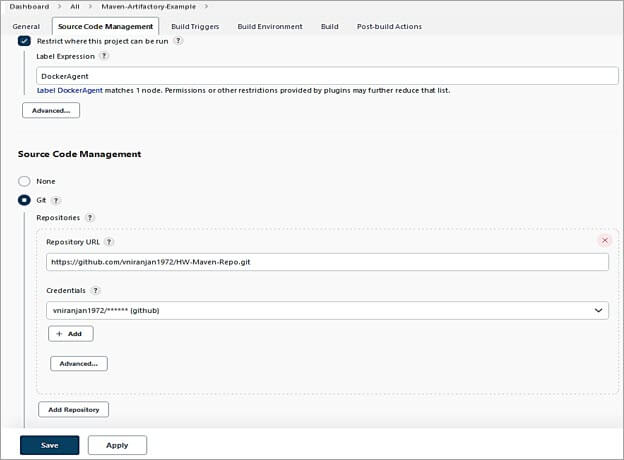Remove repository with red X icon
The height and width of the screenshot is (460, 624).
[x=604, y=241]
